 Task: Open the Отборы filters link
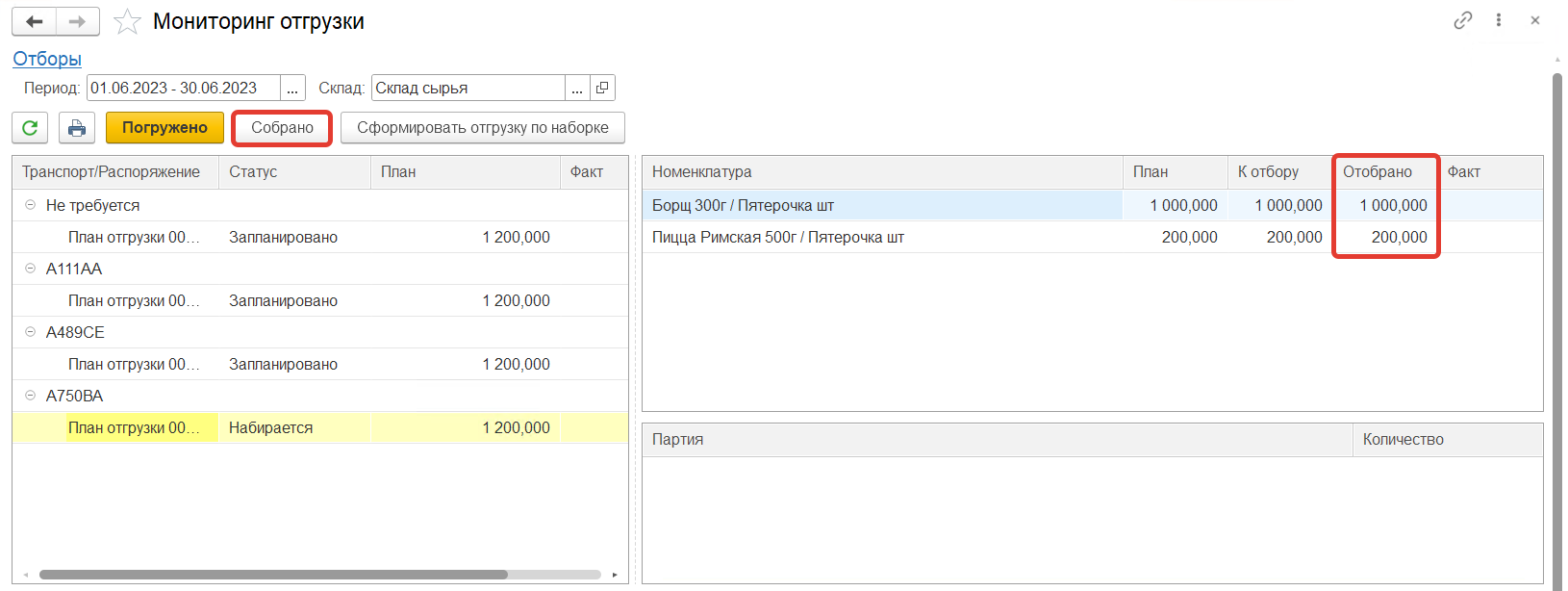[47, 59]
